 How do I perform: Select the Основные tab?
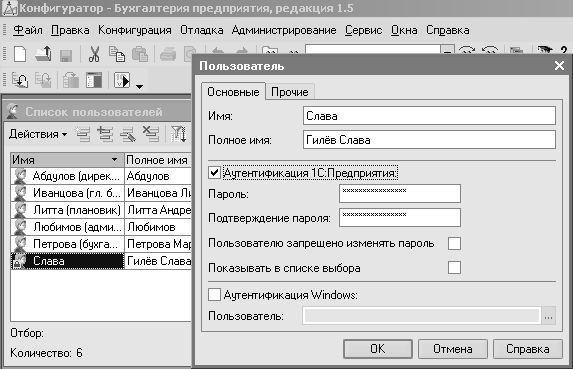(x=233, y=92)
